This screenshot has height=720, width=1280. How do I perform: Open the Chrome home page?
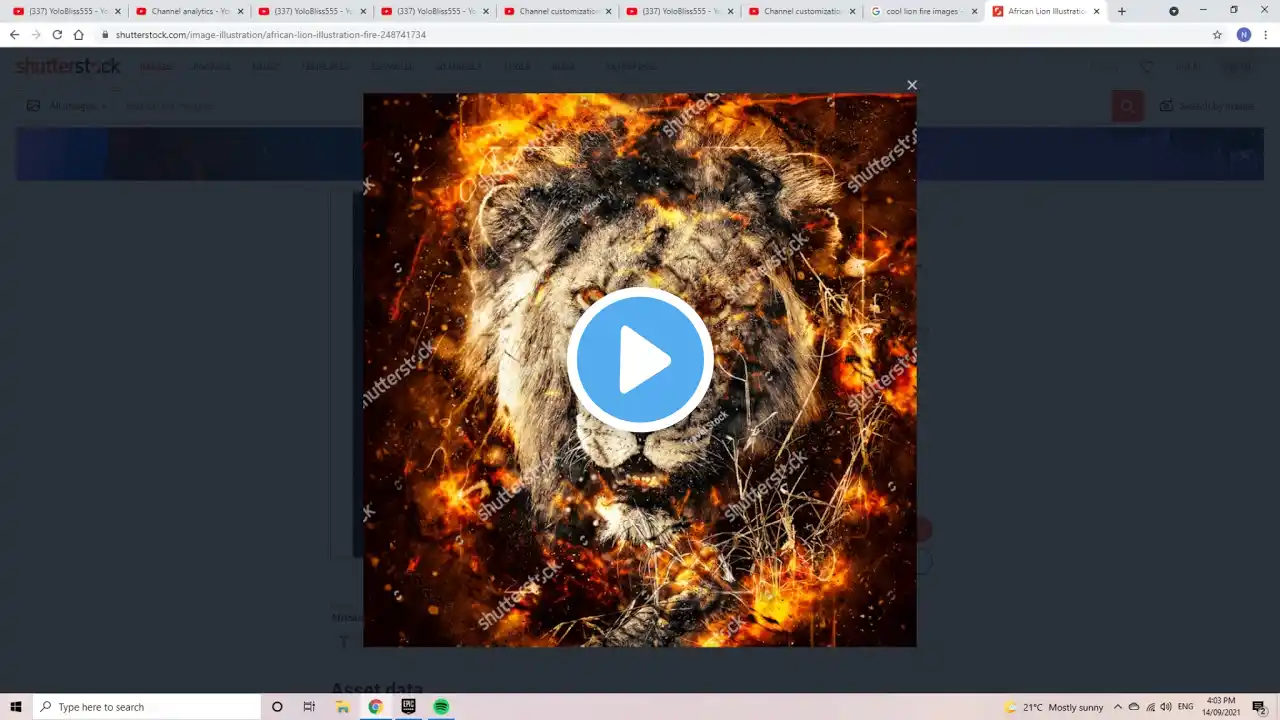point(79,34)
